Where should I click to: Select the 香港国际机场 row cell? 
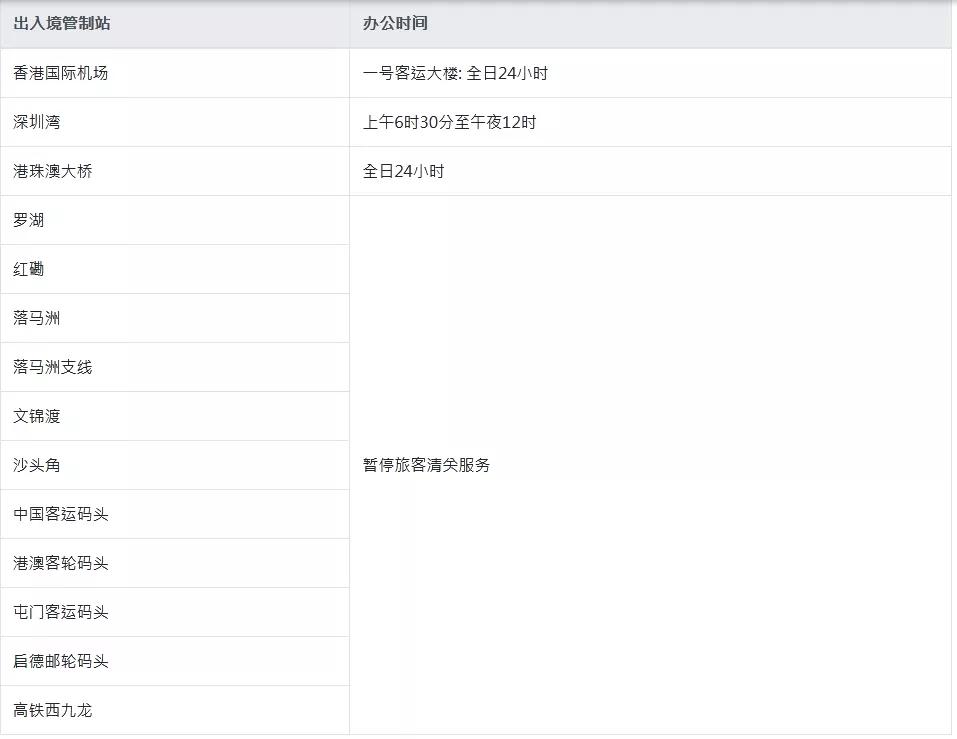(x=61, y=73)
